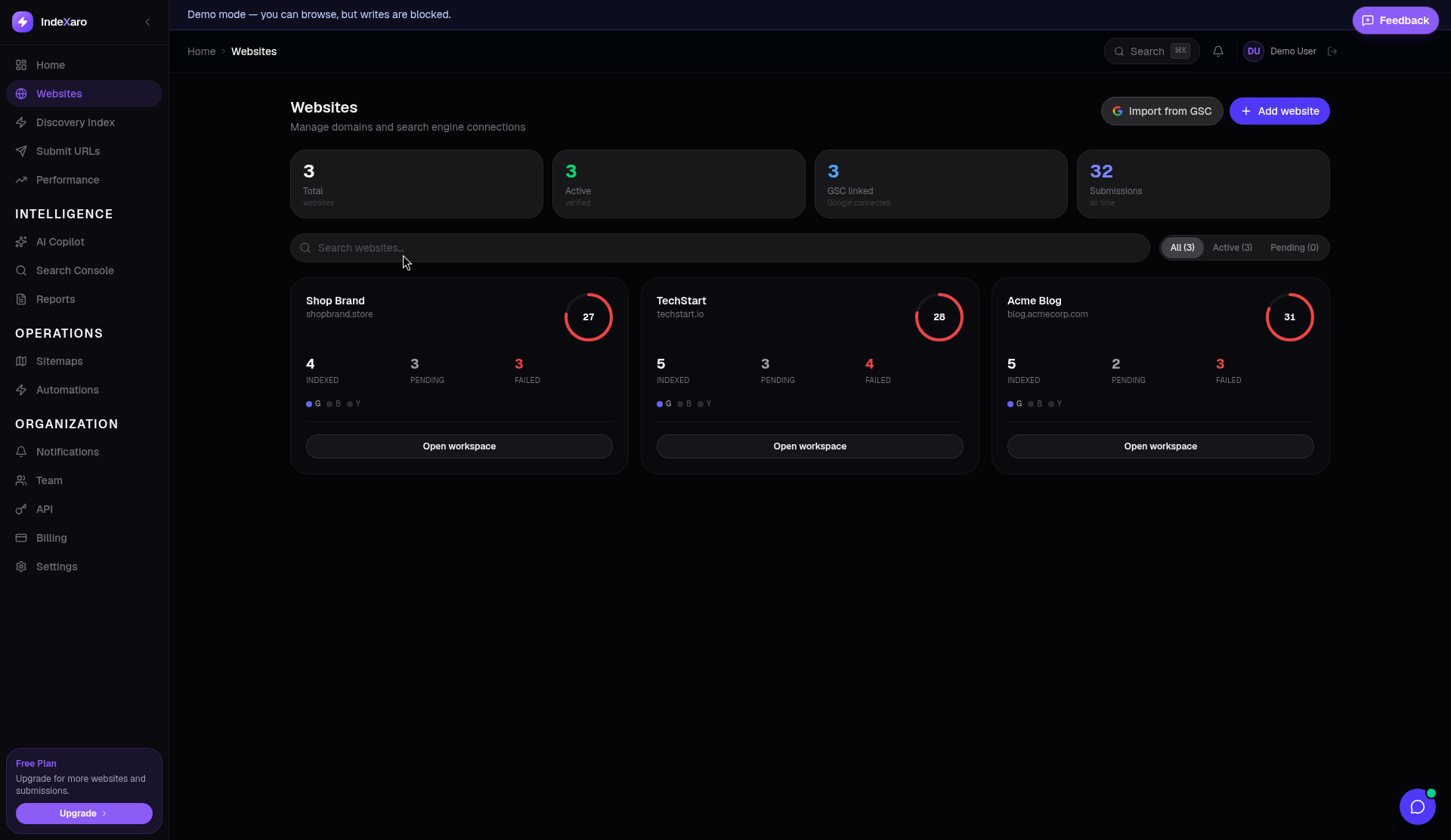
Task: Switch to the Pending (0) filter tab
Action: tap(1294, 248)
